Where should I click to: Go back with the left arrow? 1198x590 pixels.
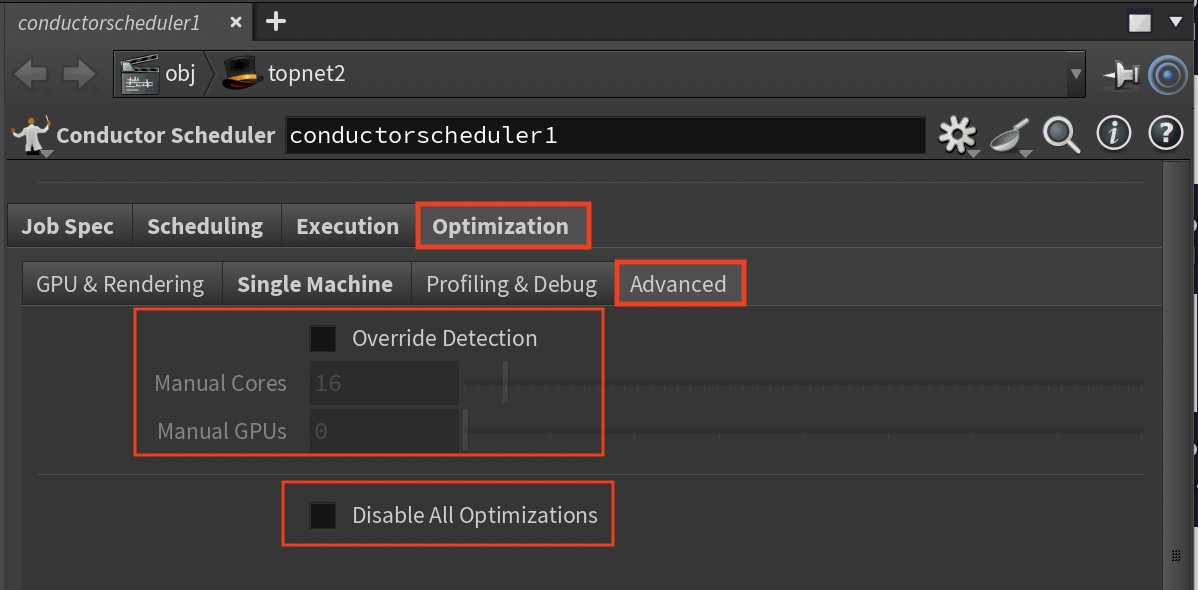click(x=31, y=74)
